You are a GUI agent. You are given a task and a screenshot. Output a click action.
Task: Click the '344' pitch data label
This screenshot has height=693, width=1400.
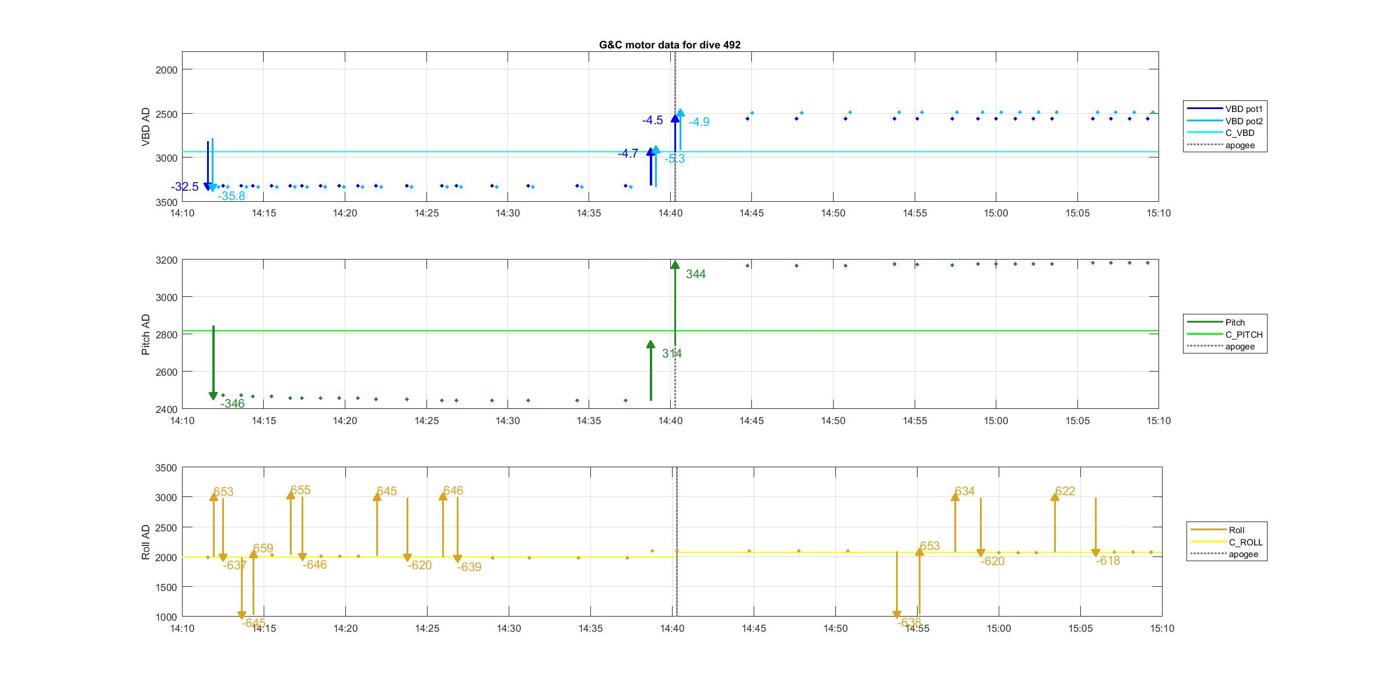coord(696,274)
